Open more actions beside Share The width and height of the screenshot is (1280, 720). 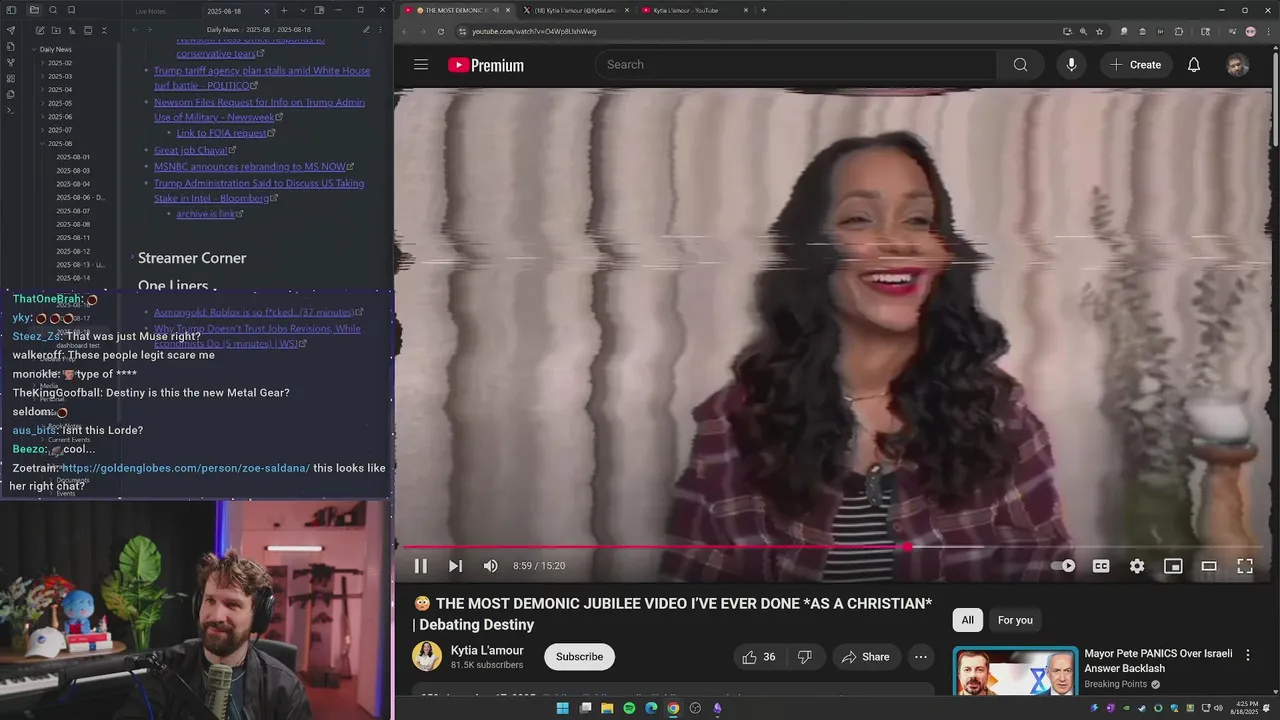point(921,657)
